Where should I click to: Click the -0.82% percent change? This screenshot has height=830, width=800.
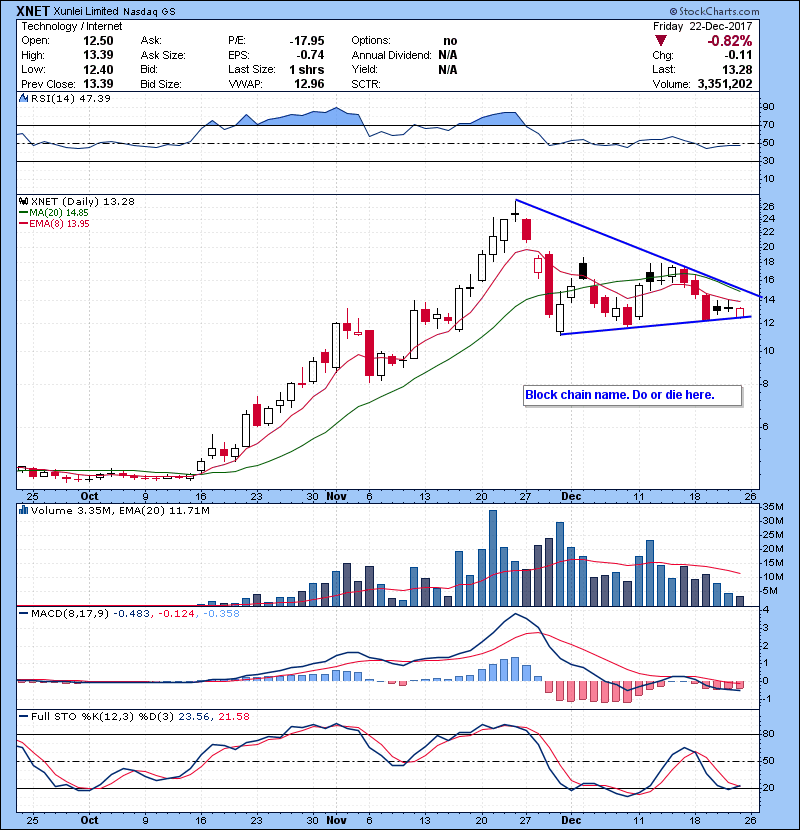pyautogui.click(x=730, y=41)
